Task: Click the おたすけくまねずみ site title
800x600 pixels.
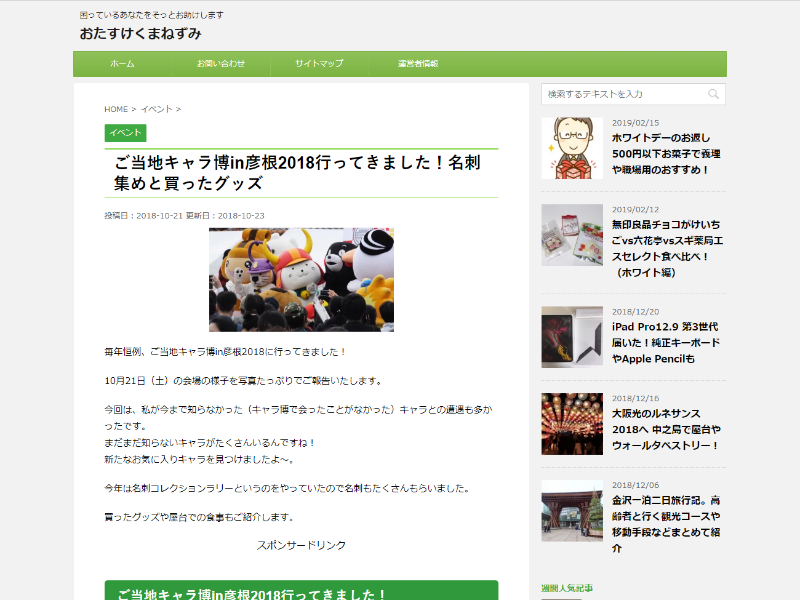Action: [141, 34]
